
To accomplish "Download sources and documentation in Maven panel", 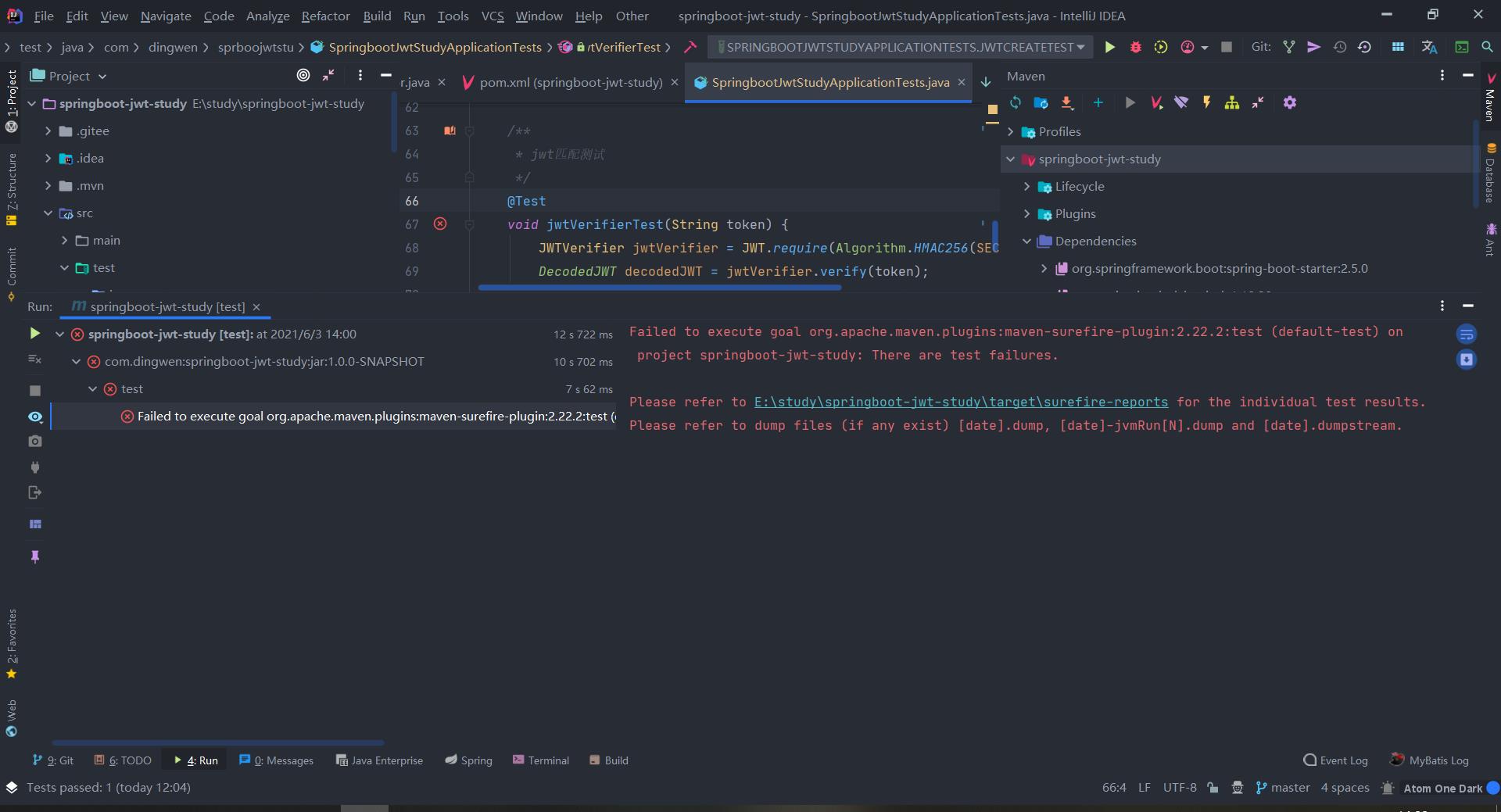I will click(x=1067, y=102).
